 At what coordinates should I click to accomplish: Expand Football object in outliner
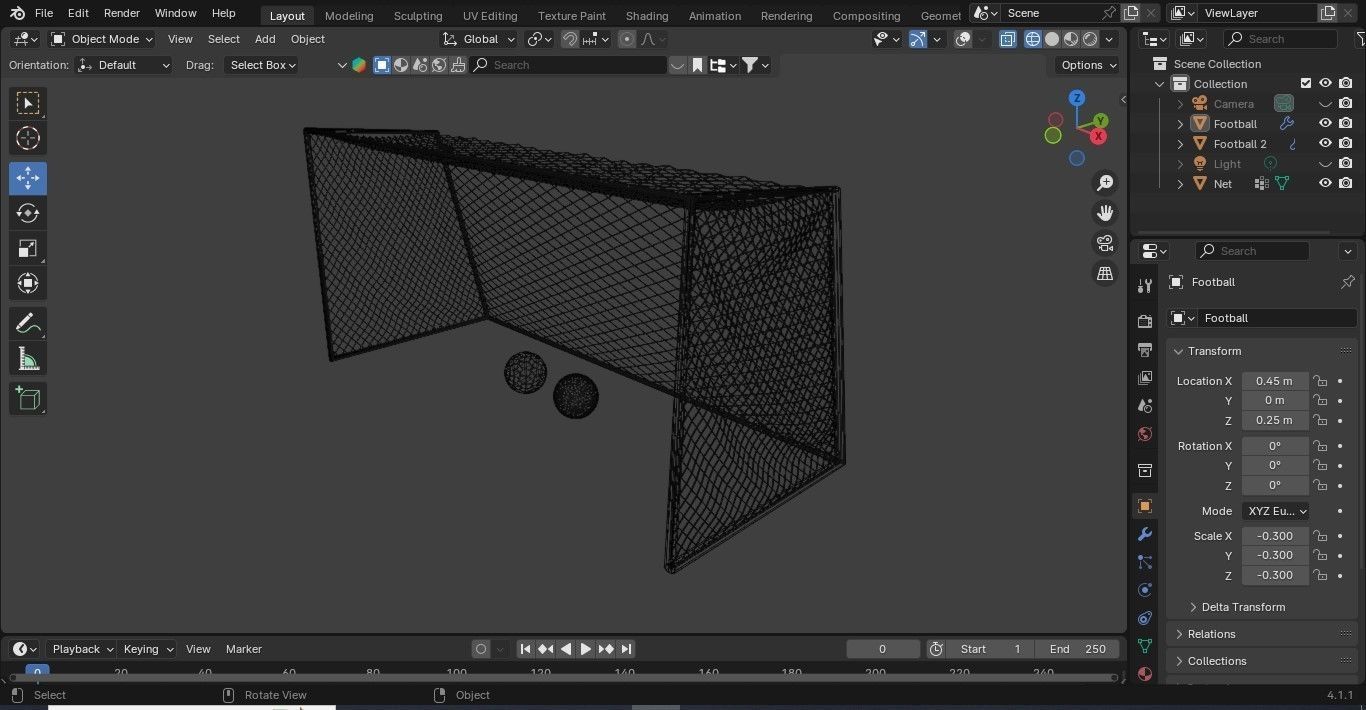pyautogui.click(x=1180, y=124)
